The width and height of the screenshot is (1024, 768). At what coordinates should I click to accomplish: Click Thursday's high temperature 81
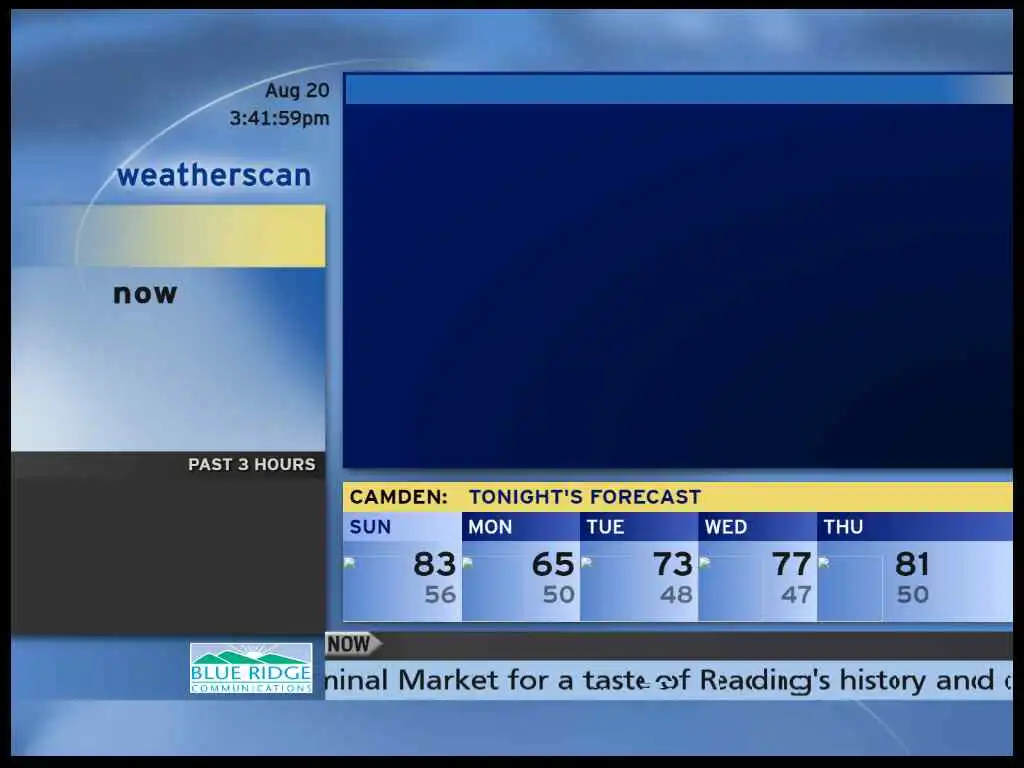coord(912,564)
